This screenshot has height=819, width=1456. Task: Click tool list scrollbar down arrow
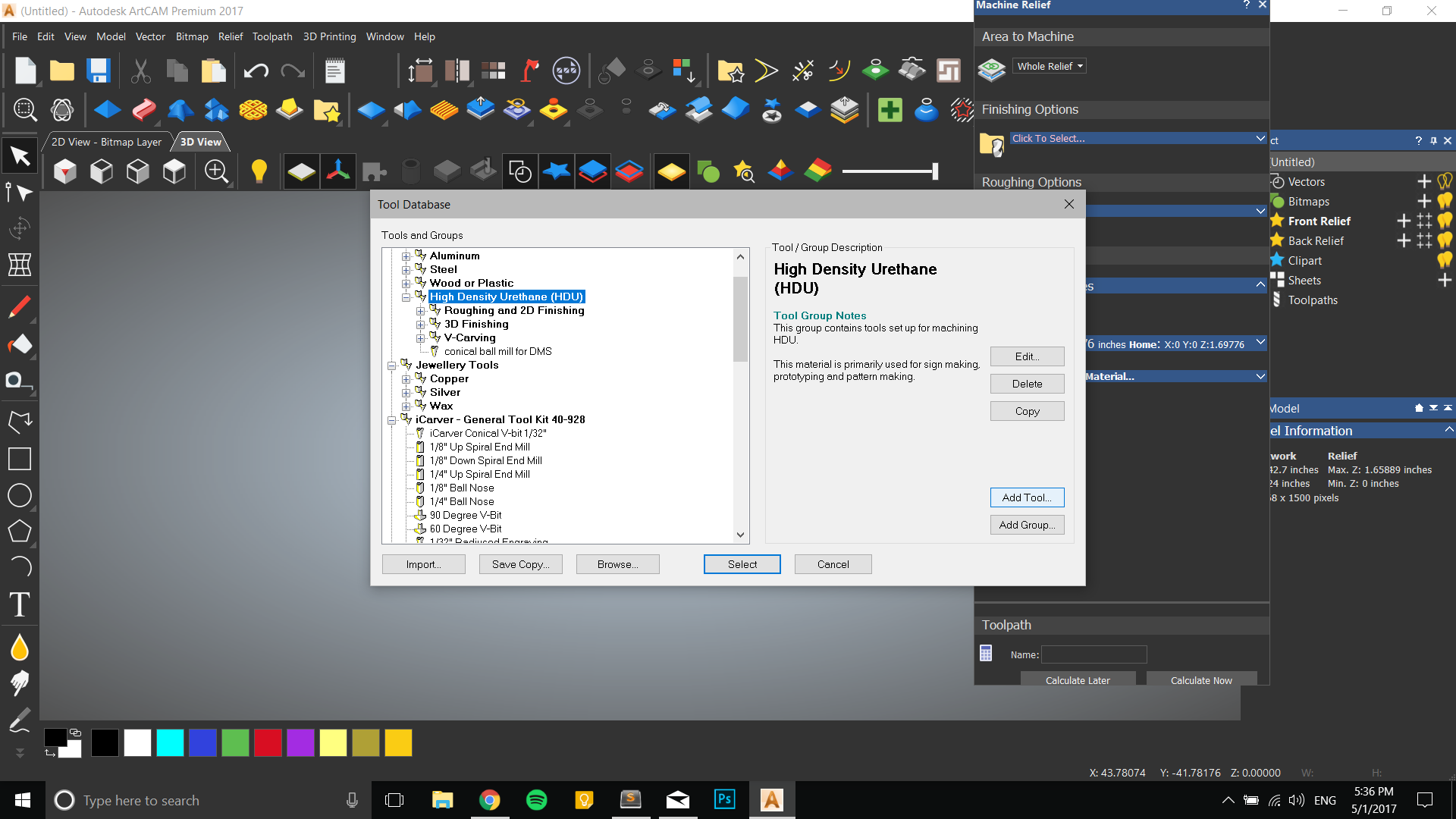[x=741, y=535]
